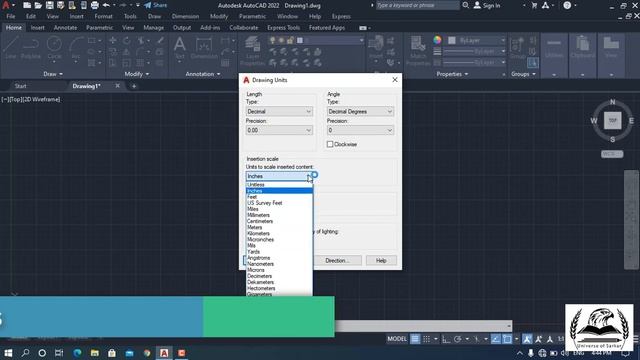Click the Plot printer icon in quick access toolbar

click(x=95, y=5)
